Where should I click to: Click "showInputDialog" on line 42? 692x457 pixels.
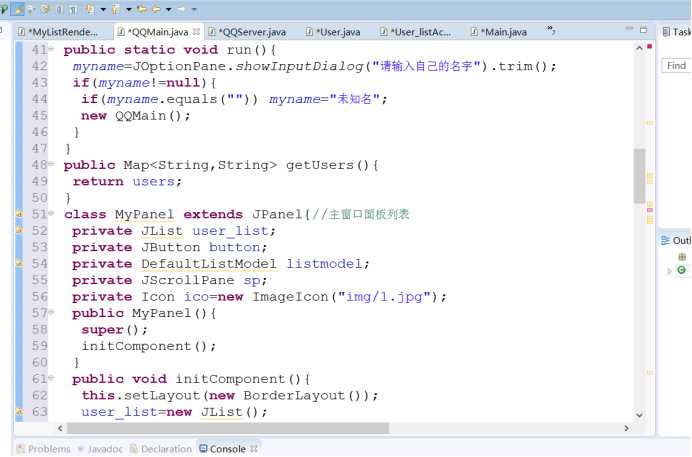pyautogui.click(x=299, y=66)
